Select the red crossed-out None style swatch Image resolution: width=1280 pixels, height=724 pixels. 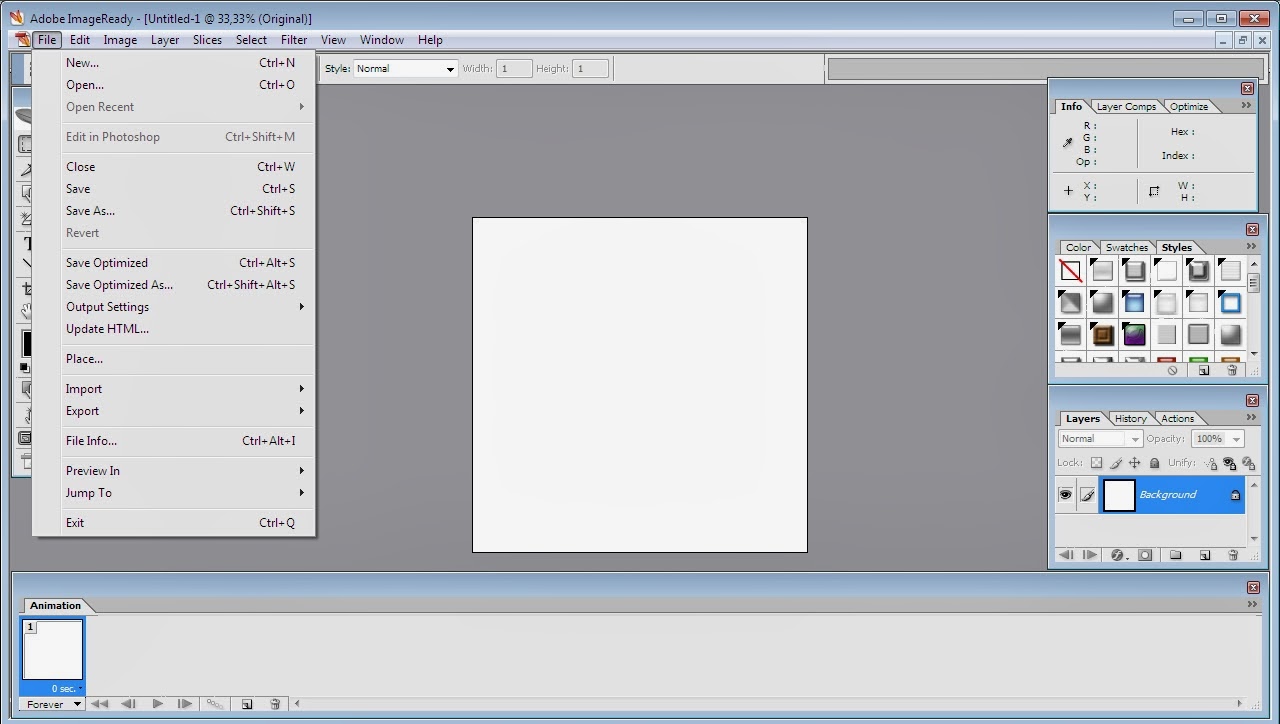[x=1070, y=270]
